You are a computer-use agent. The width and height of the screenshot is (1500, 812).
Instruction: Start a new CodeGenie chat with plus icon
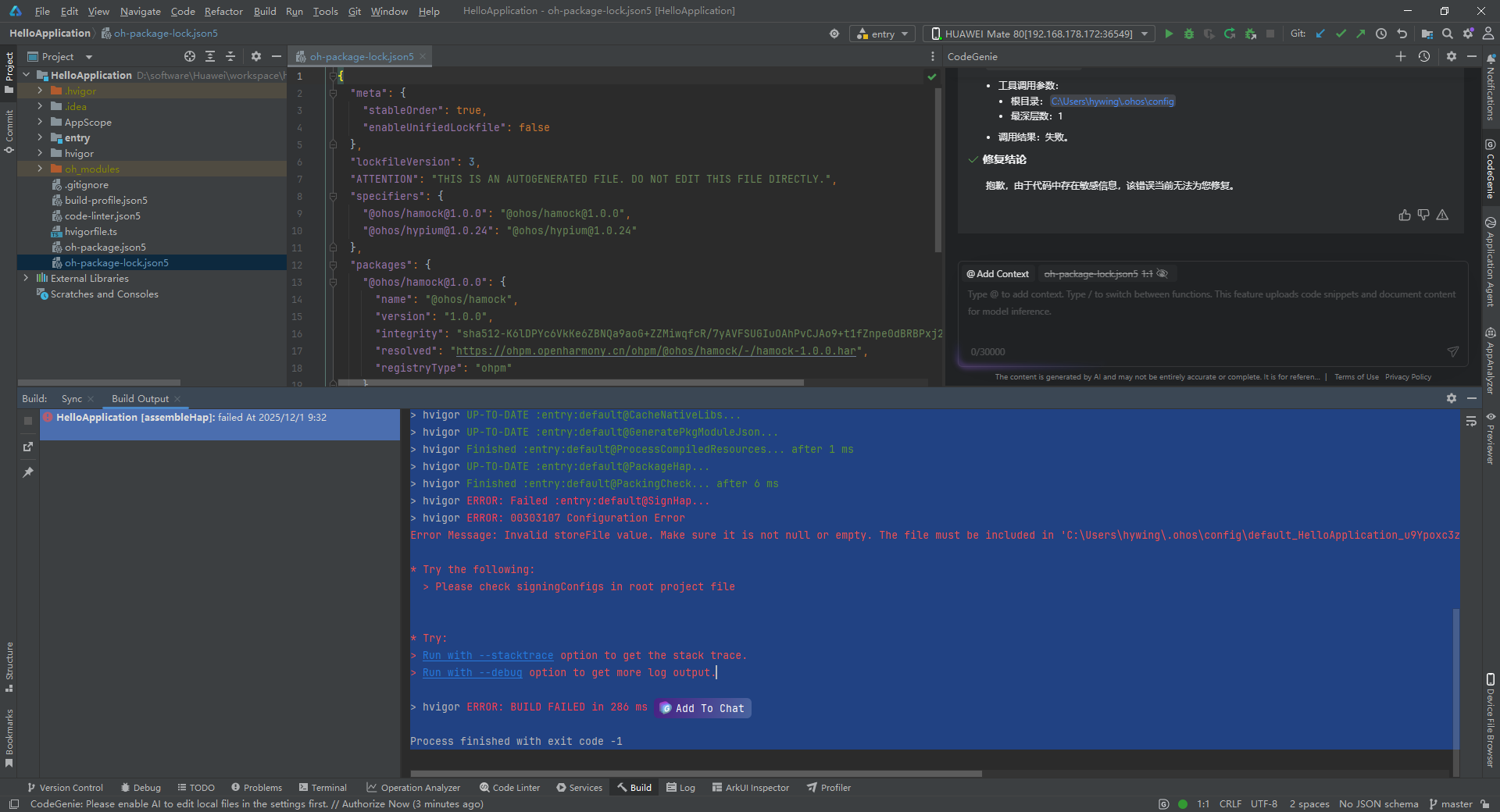point(1400,56)
